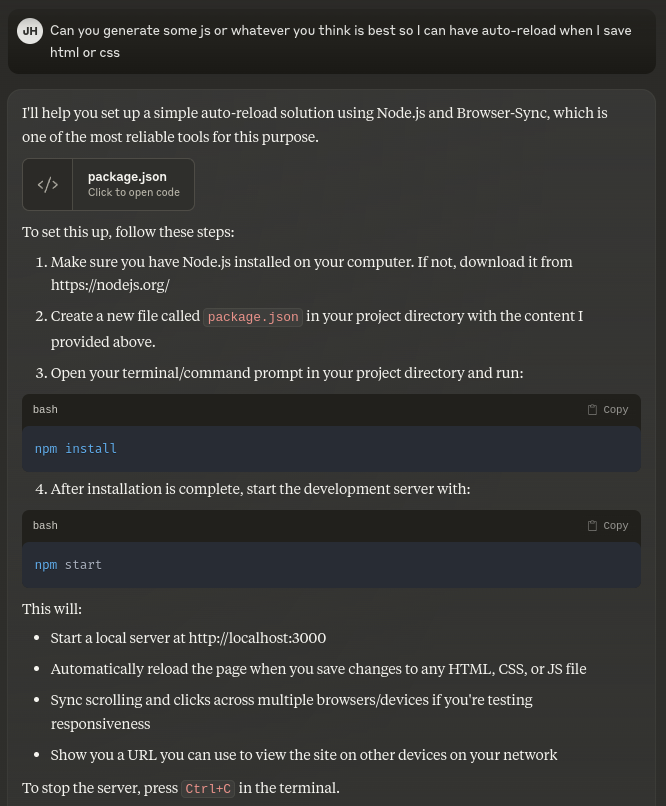Click the 'Automatically reload the page' bullet
Screen dimensions: 666x806
pos(318,669)
